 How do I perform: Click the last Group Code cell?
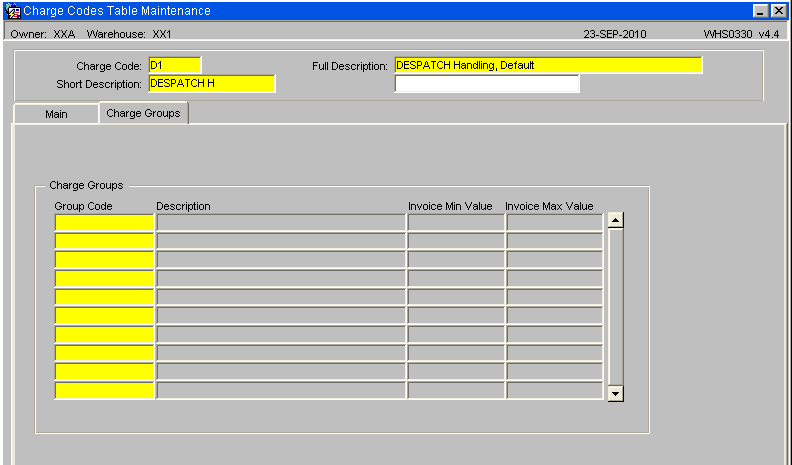[104, 390]
